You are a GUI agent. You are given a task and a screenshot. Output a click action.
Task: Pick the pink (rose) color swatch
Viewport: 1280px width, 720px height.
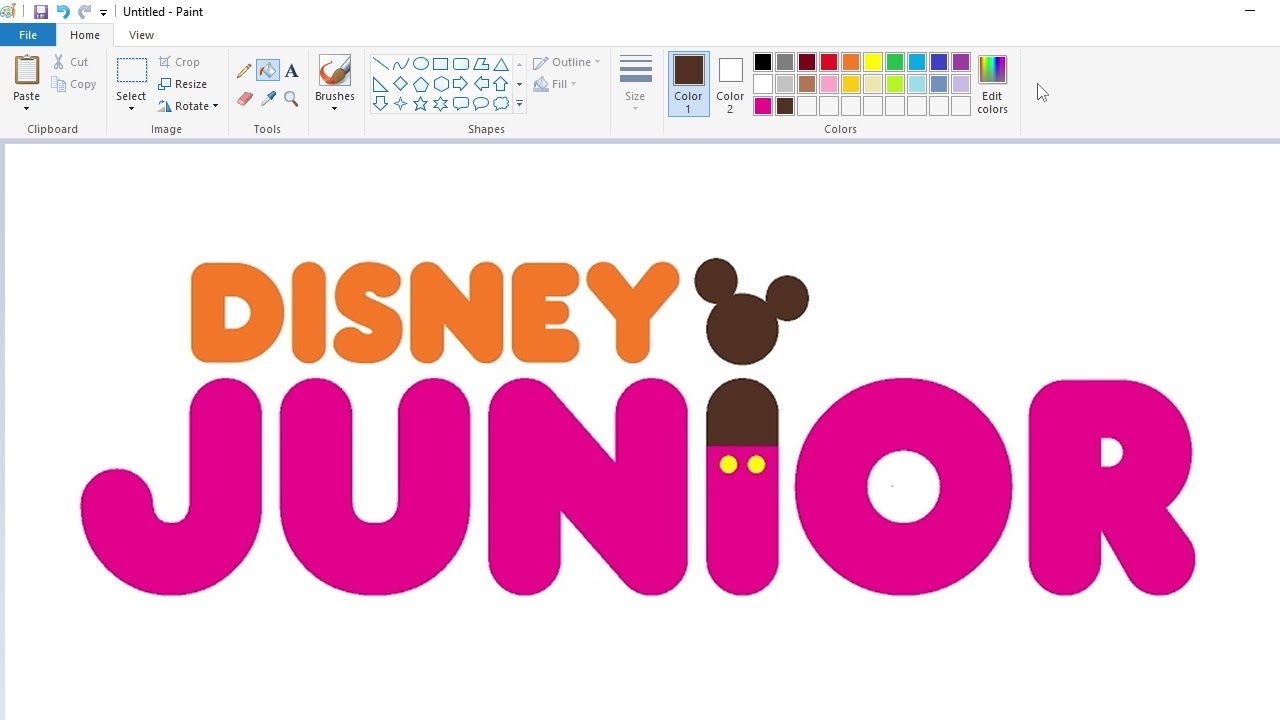(829, 84)
